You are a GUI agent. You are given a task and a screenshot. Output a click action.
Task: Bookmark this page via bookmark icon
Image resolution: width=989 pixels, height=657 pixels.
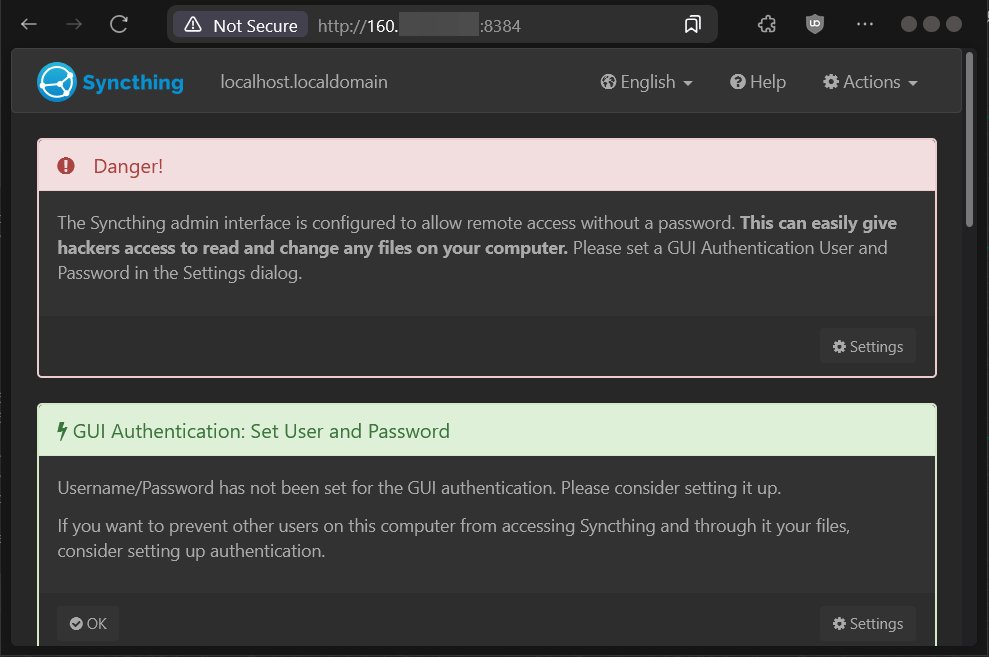coord(693,25)
